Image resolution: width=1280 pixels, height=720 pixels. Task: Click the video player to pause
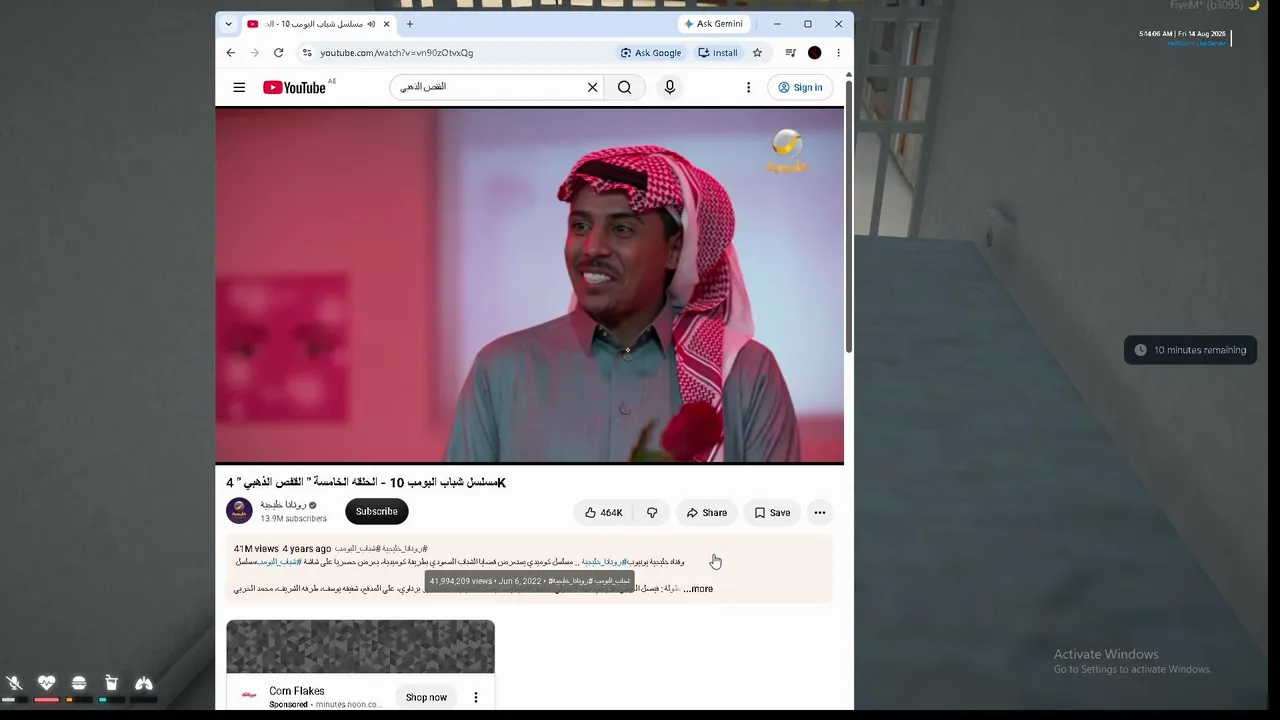(530, 286)
